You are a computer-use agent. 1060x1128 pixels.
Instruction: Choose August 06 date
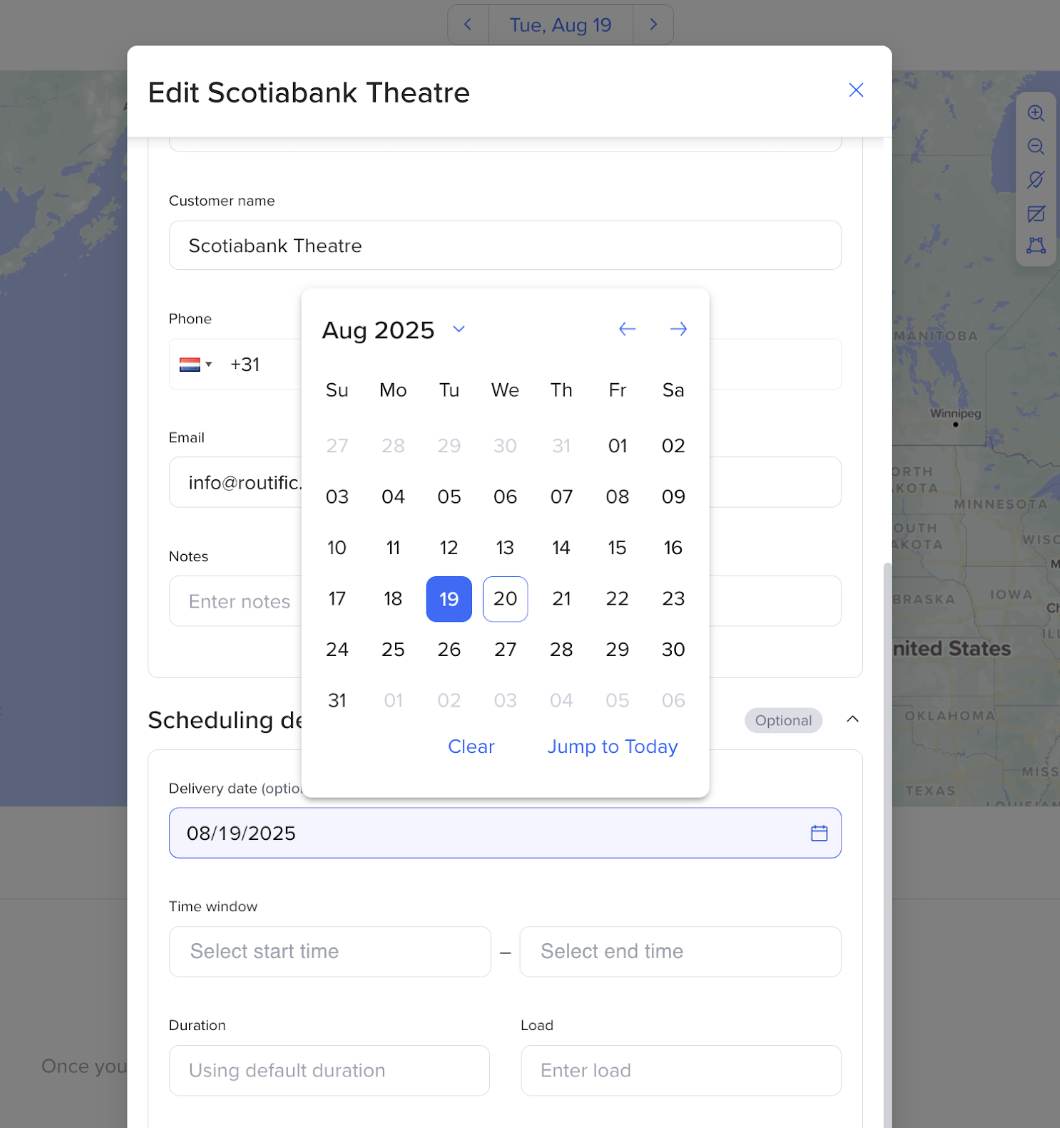[505, 497]
